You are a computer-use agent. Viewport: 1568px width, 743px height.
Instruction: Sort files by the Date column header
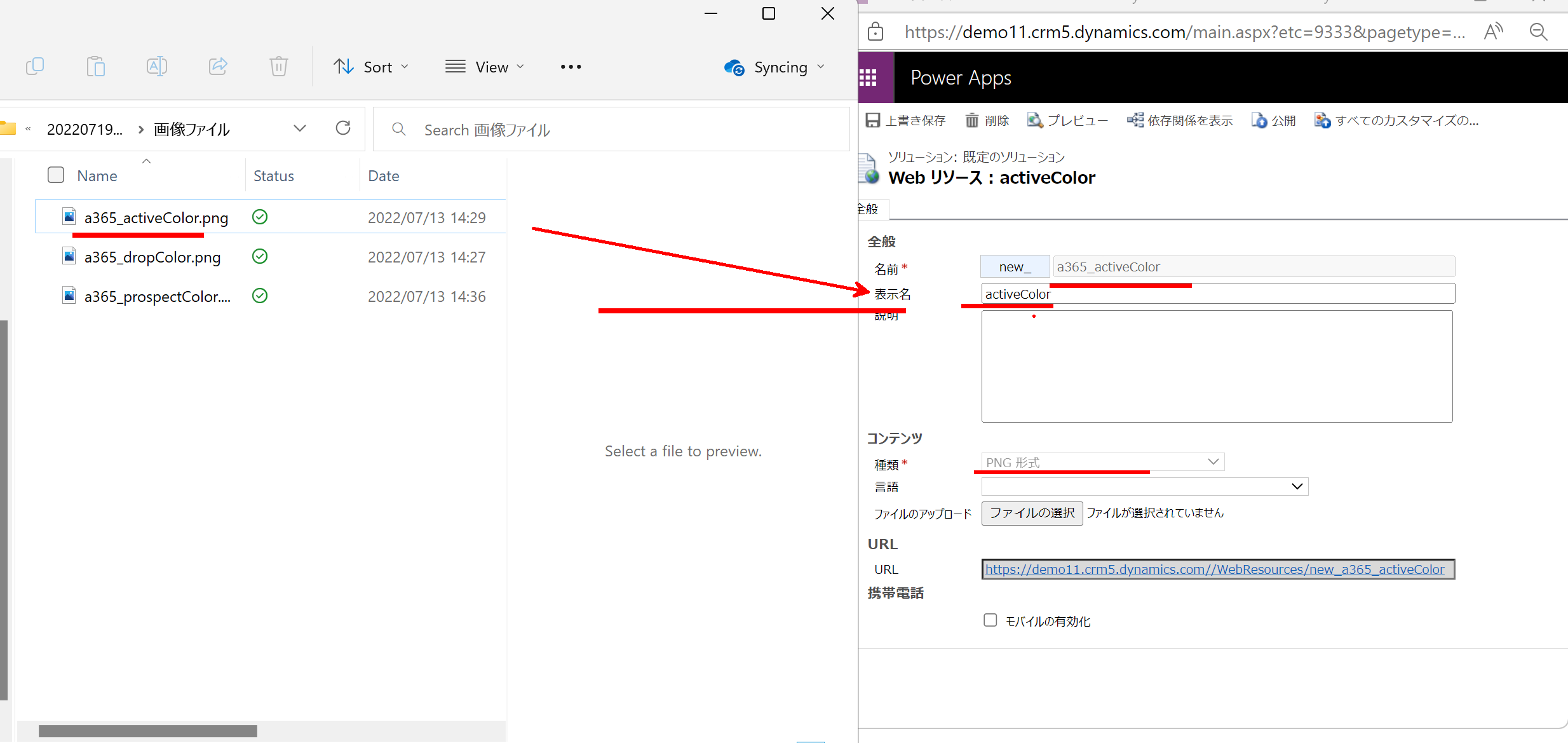(x=384, y=176)
